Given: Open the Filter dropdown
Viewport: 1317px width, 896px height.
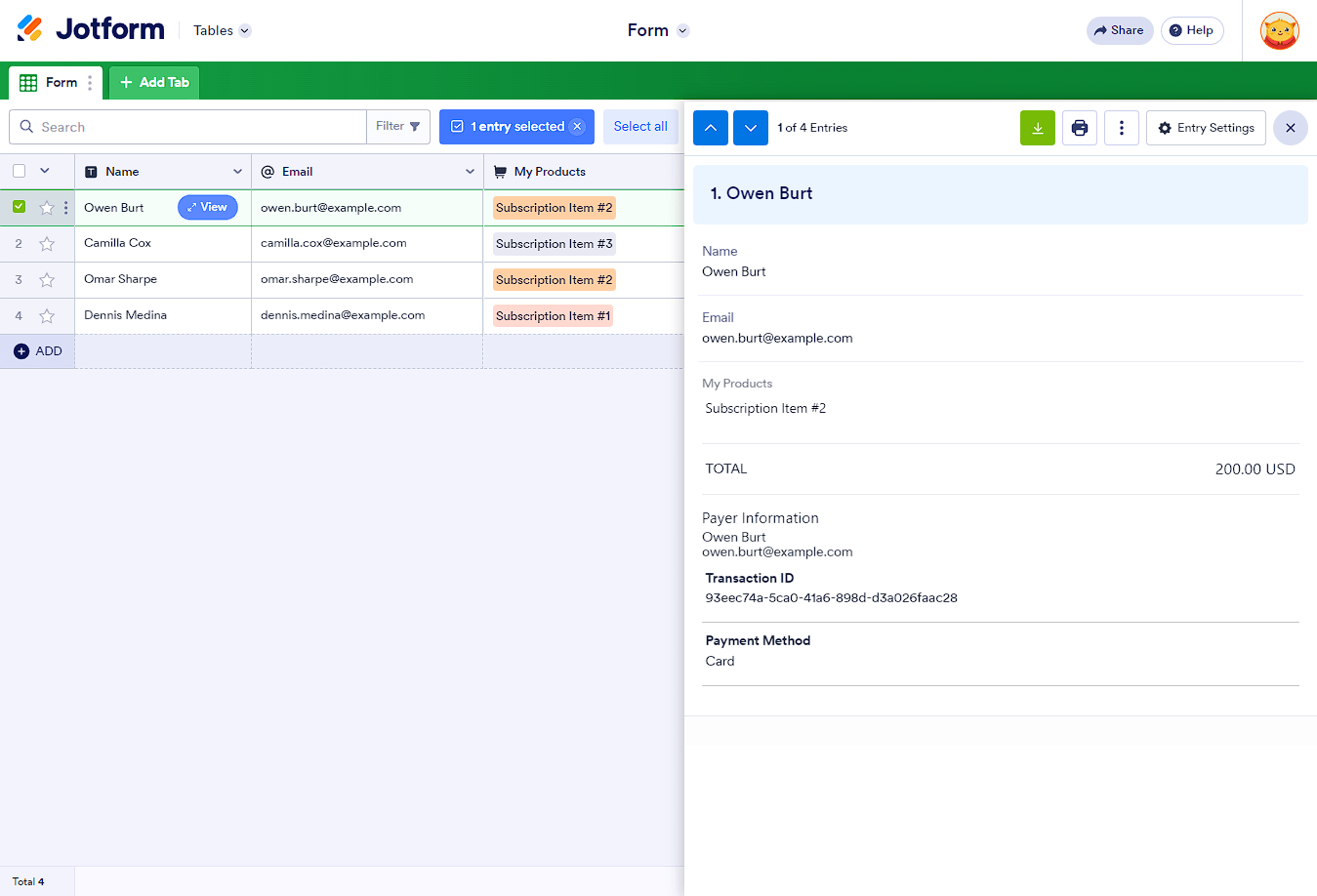Looking at the screenshot, I should click(x=398, y=127).
